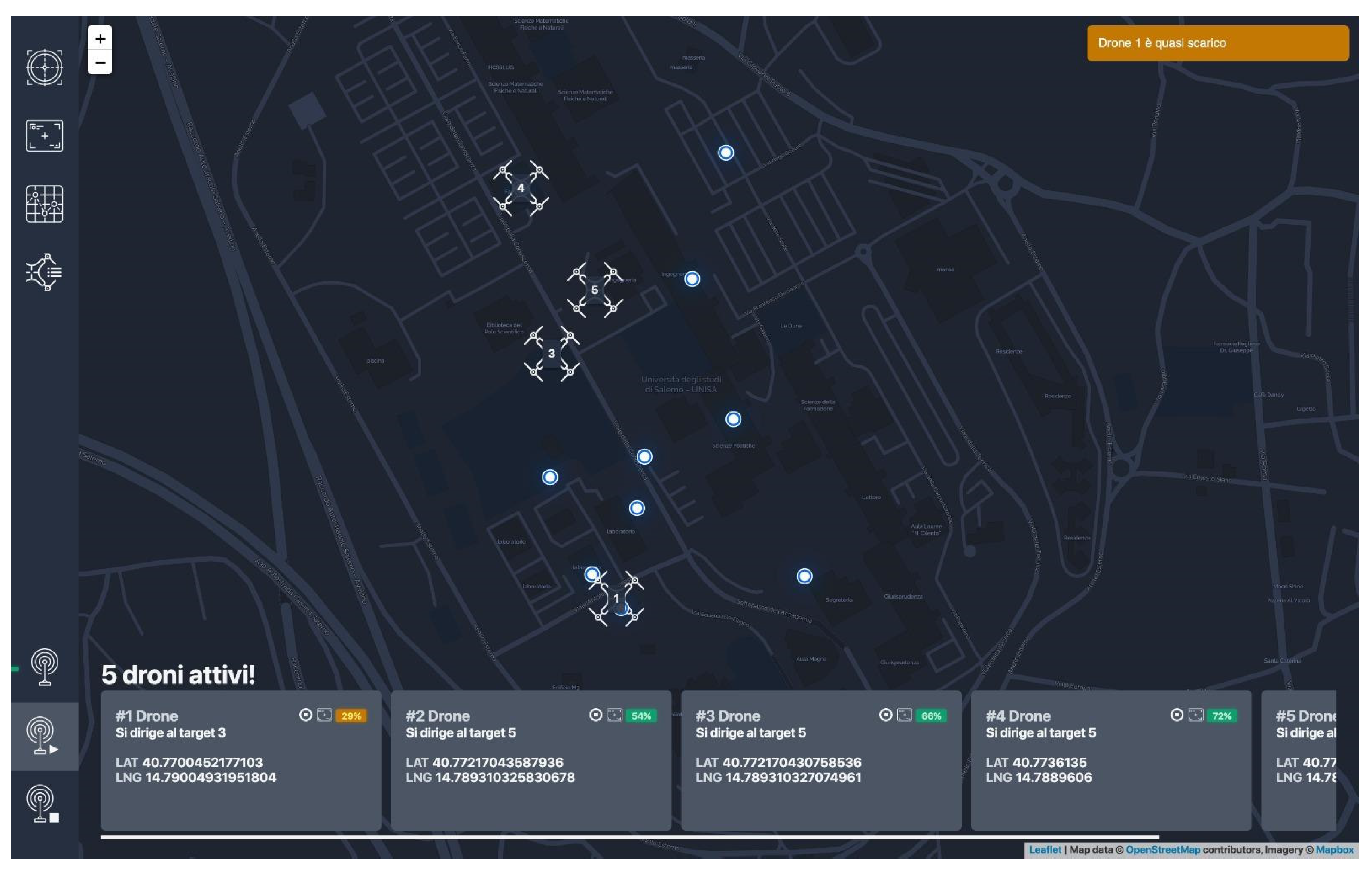The width and height of the screenshot is (1372, 872).
Task: Select the camera viewfinder tool in sidebar
Action: point(45,135)
